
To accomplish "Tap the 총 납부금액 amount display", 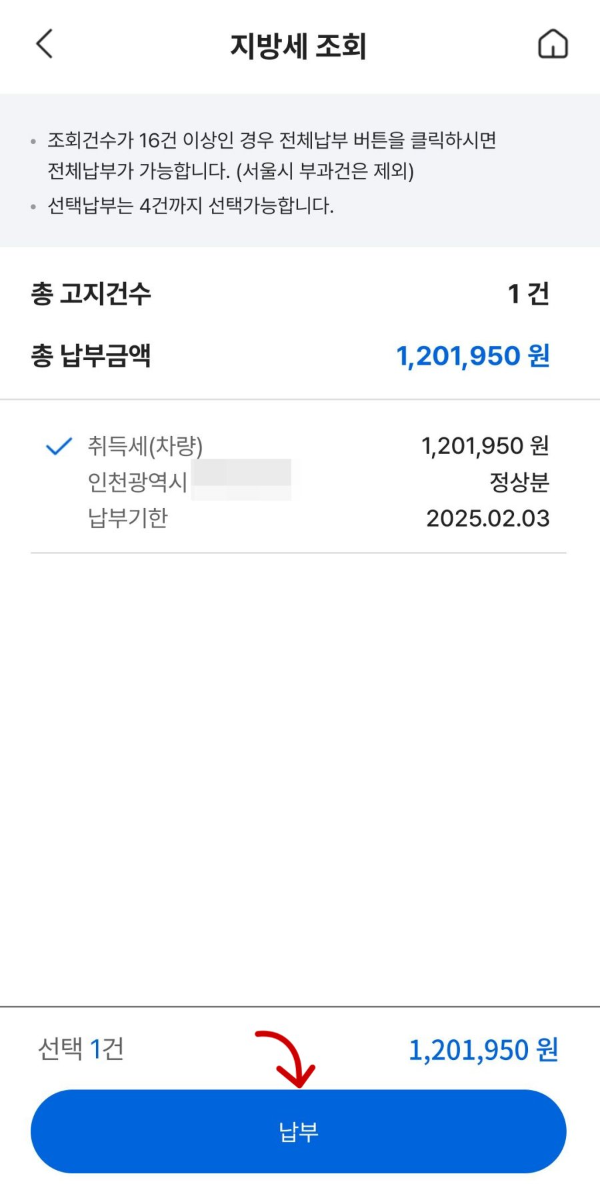I will point(474,357).
